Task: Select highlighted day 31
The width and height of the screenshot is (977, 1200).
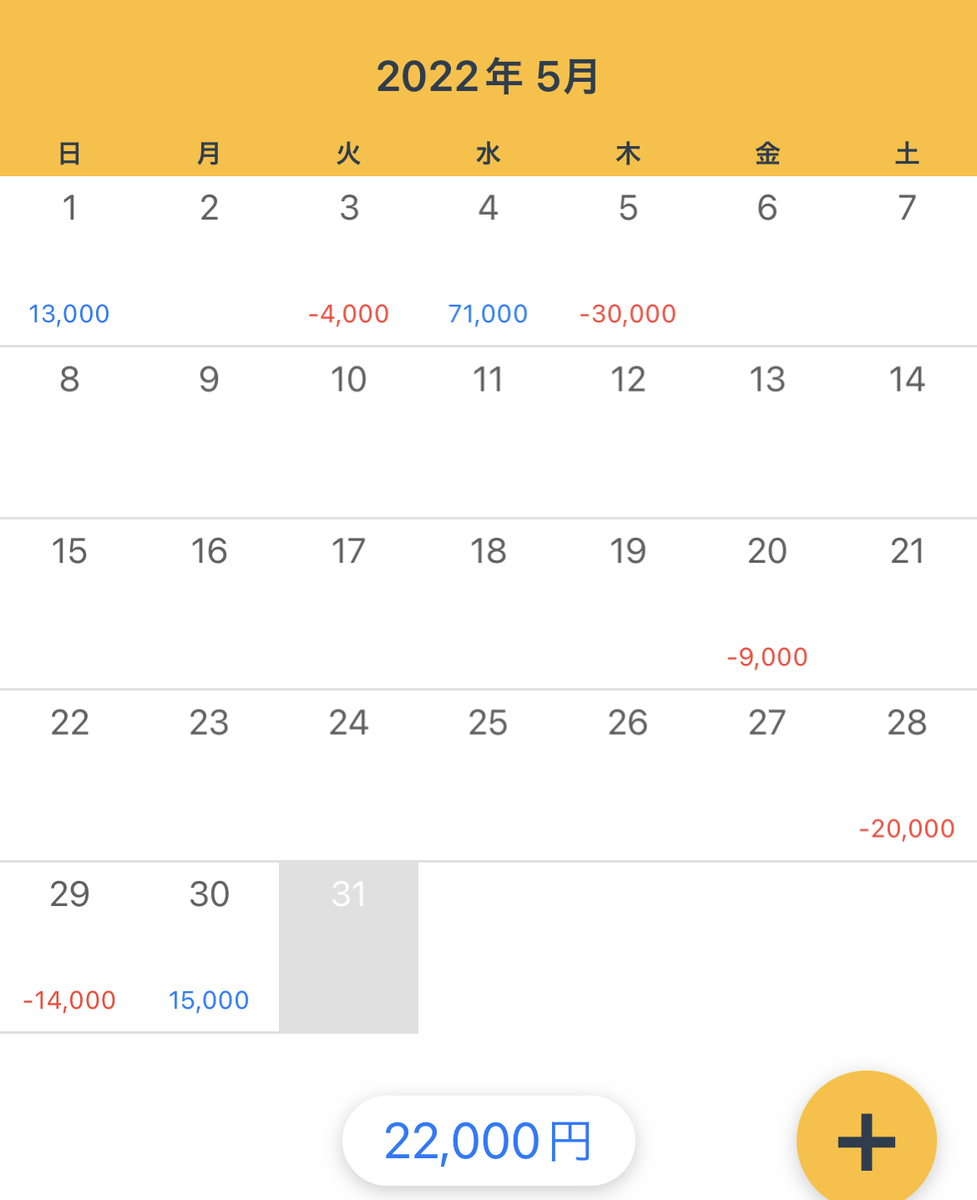Action: pyautogui.click(x=349, y=947)
